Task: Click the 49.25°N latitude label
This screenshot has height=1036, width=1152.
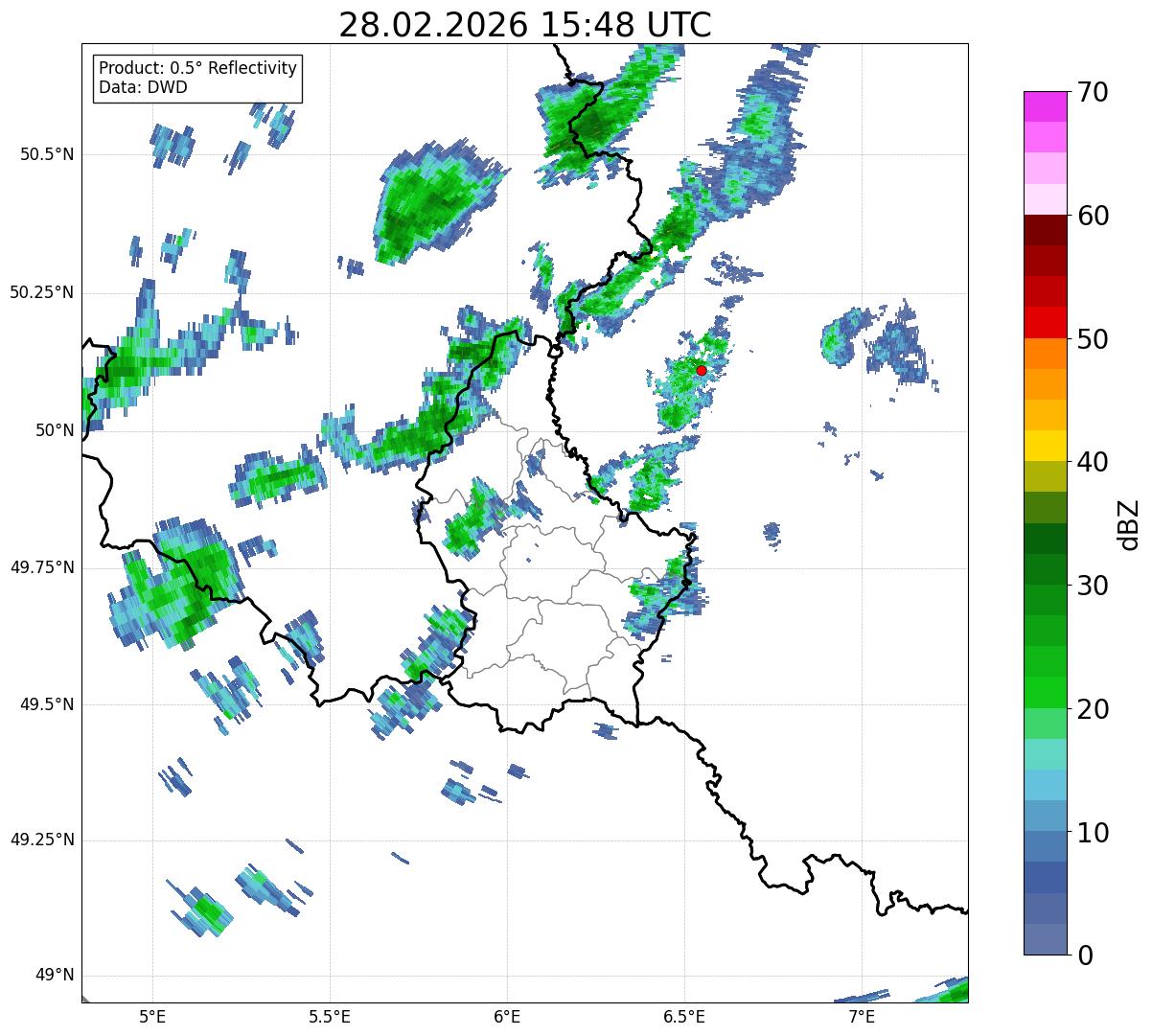Action: [x=42, y=840]
